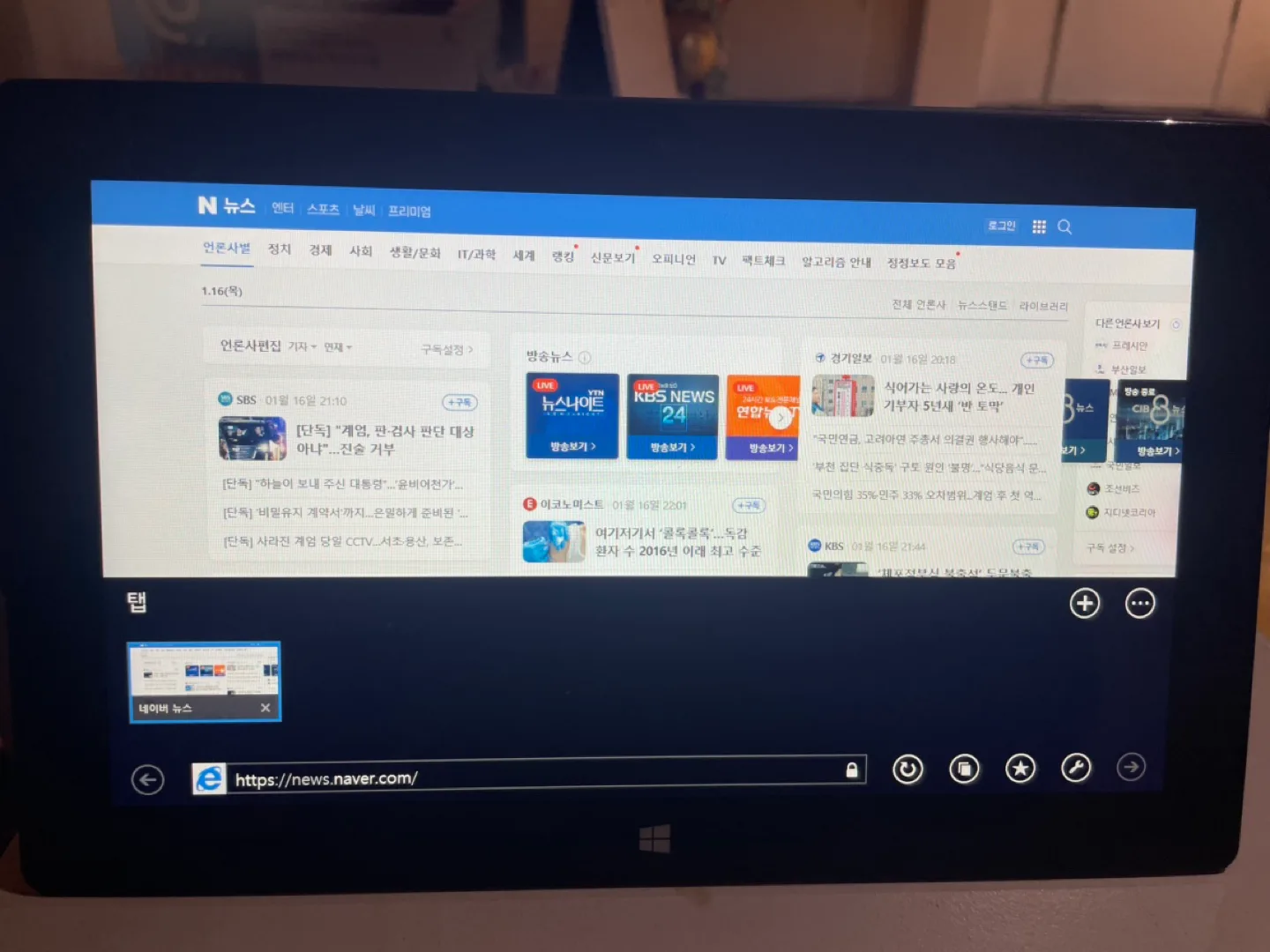Open page tools wrench icon
Viewport: 1270px width, 952px height.
point(1076,768)
